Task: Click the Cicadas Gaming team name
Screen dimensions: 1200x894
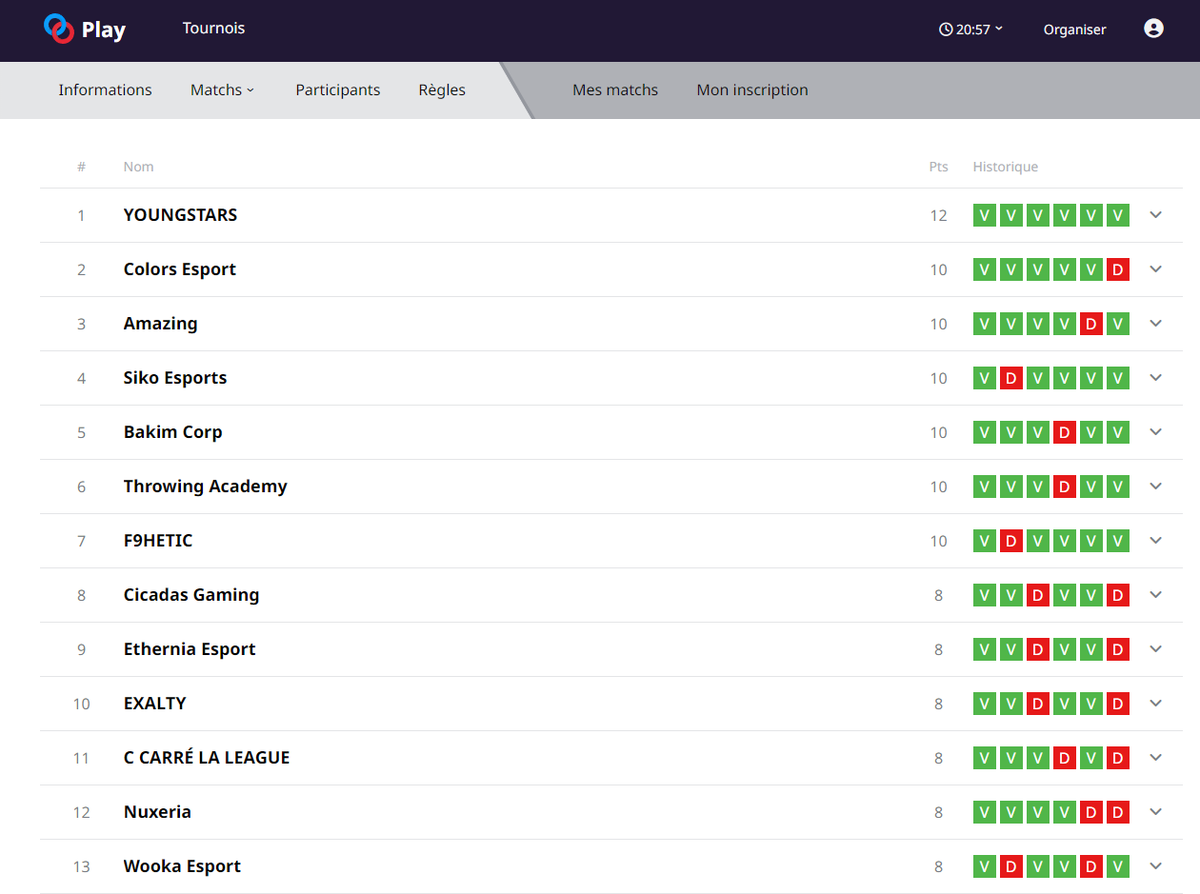Action: (x=191, y=595)
